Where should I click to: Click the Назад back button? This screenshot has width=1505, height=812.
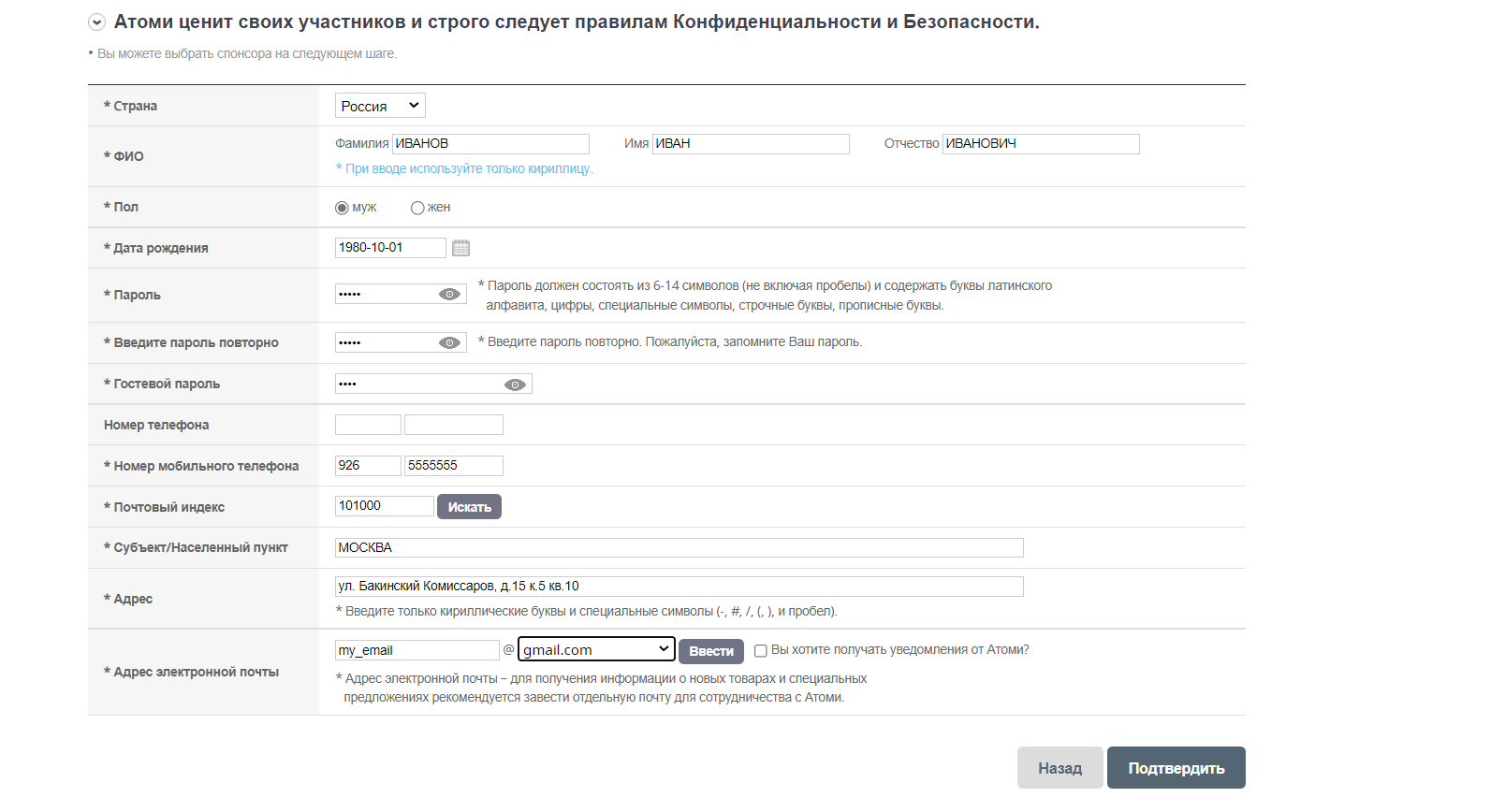tap(1059, 768)
